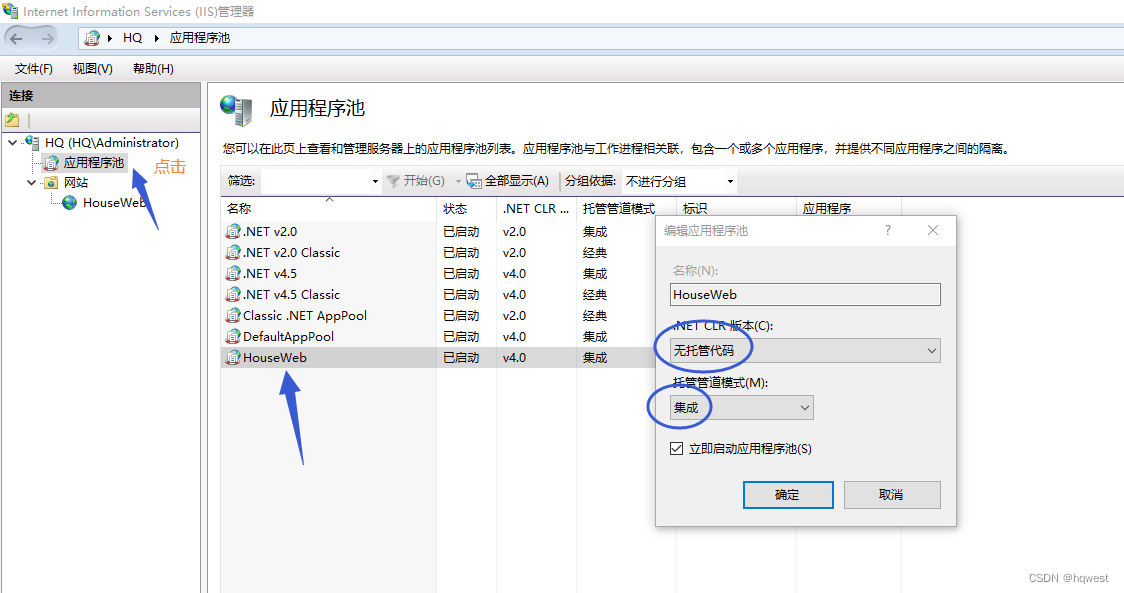This screenshot has height=593, width=1124.
Task: Click the help question mark in dialog
Action: coord(888,230)
